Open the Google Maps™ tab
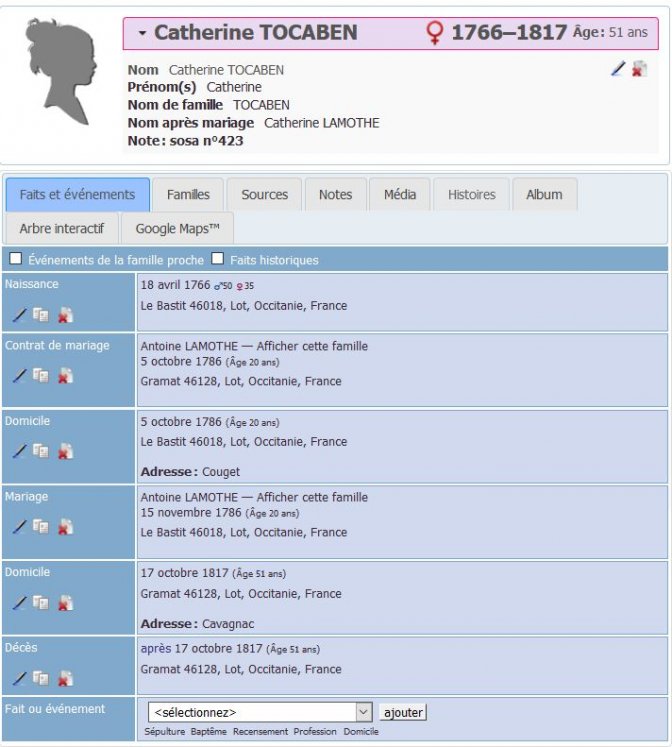Image resolution: width=672 pixels, height=747 pixels. point(177,229)
